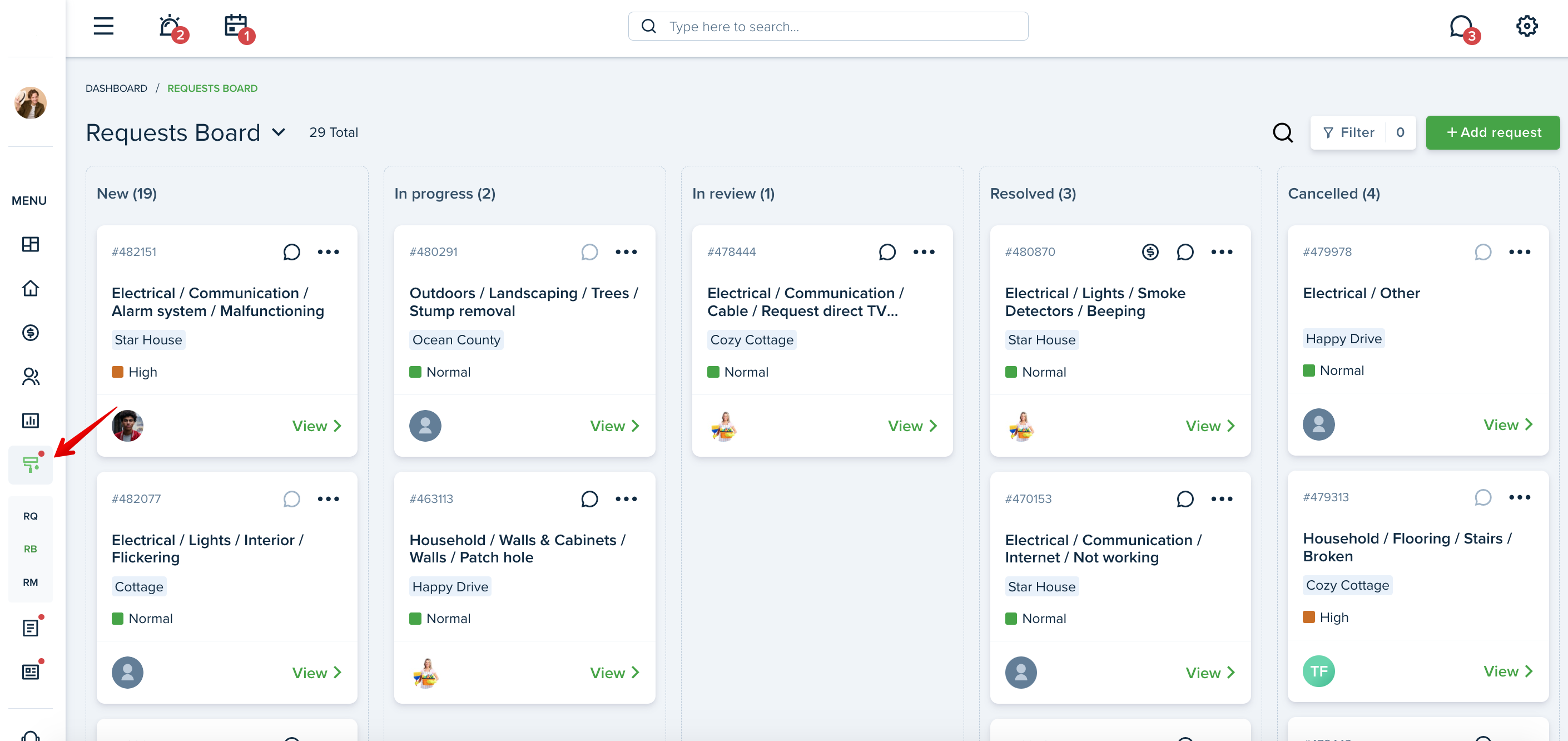Viewport: 1568px width, 741px height.
Task: Open Contacts people icon in sidebar
Action: [31, 376]
